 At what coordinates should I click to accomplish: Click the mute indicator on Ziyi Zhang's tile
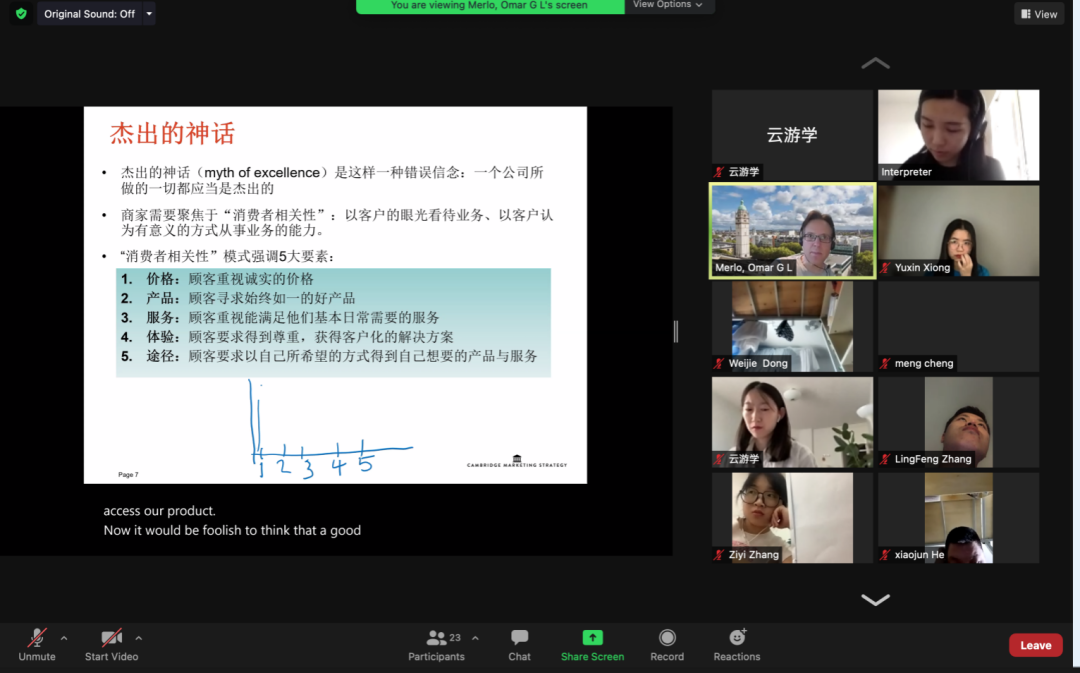[x=717, y=553]
